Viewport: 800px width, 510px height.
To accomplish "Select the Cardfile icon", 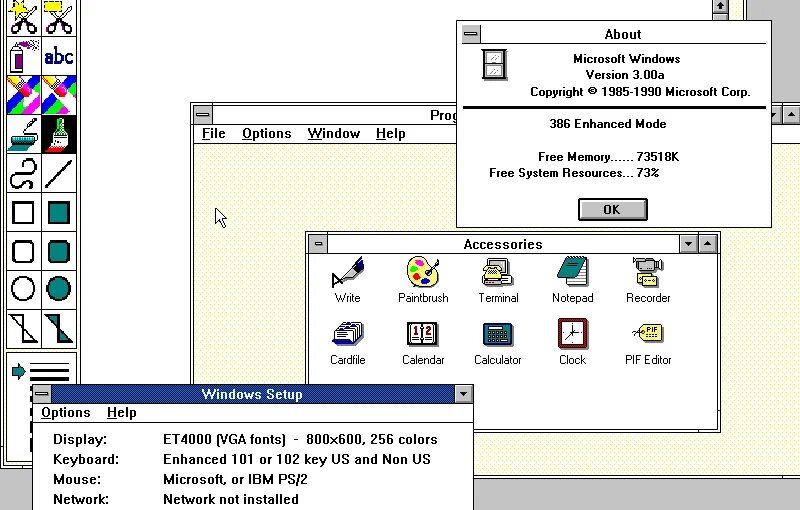I will click(x=347, y=342).
